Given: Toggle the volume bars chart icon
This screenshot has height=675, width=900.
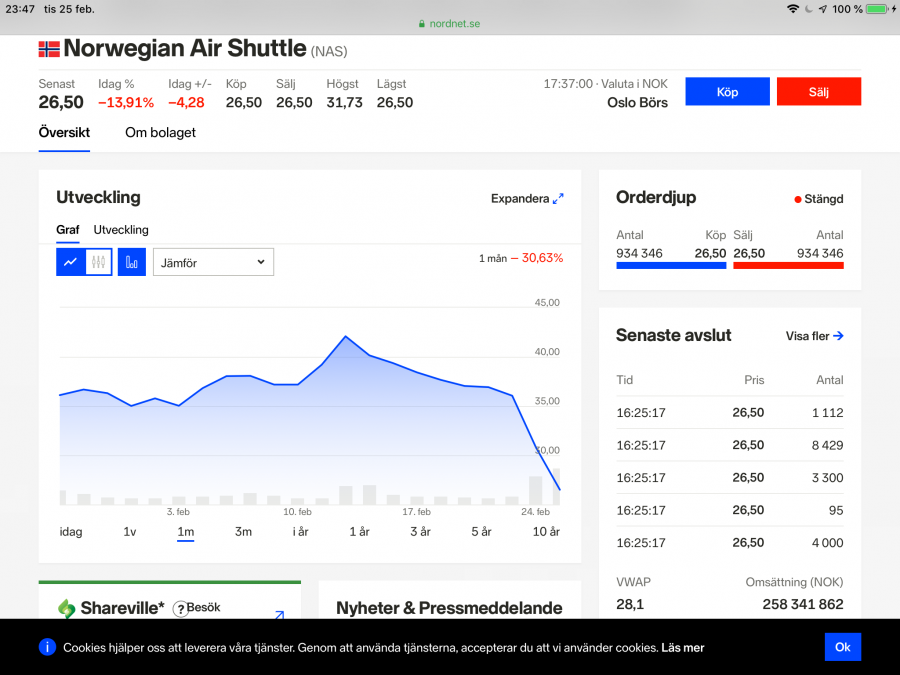Looking at the screenshot, I should coord(132,262).
